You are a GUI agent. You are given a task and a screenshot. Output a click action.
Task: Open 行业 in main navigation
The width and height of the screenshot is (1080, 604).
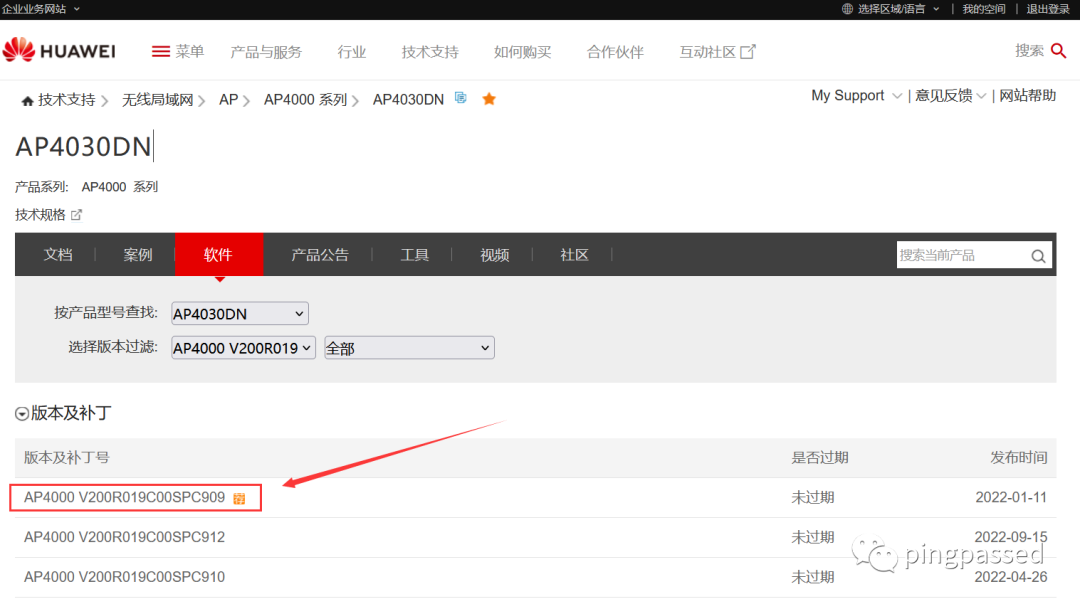[x=351, y=52]
